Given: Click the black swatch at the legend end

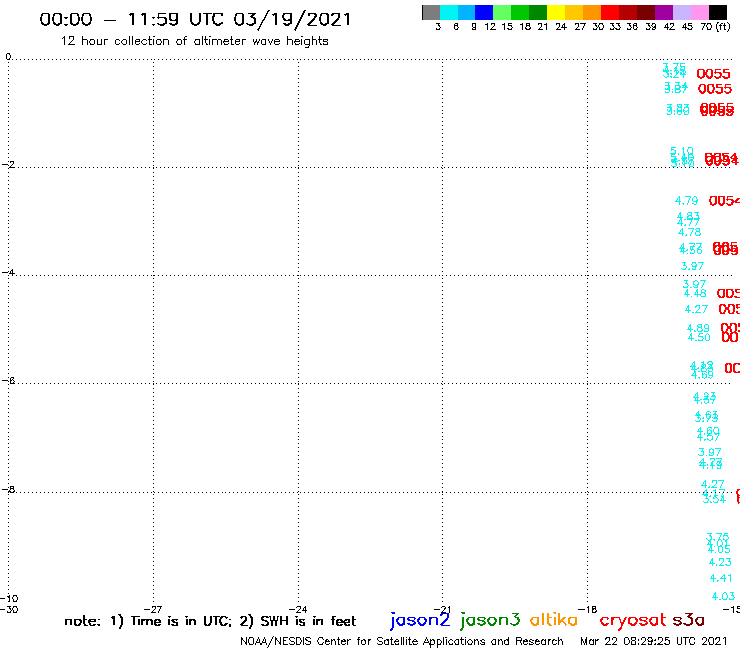Looking at the screenshot, I should [717, 12].
